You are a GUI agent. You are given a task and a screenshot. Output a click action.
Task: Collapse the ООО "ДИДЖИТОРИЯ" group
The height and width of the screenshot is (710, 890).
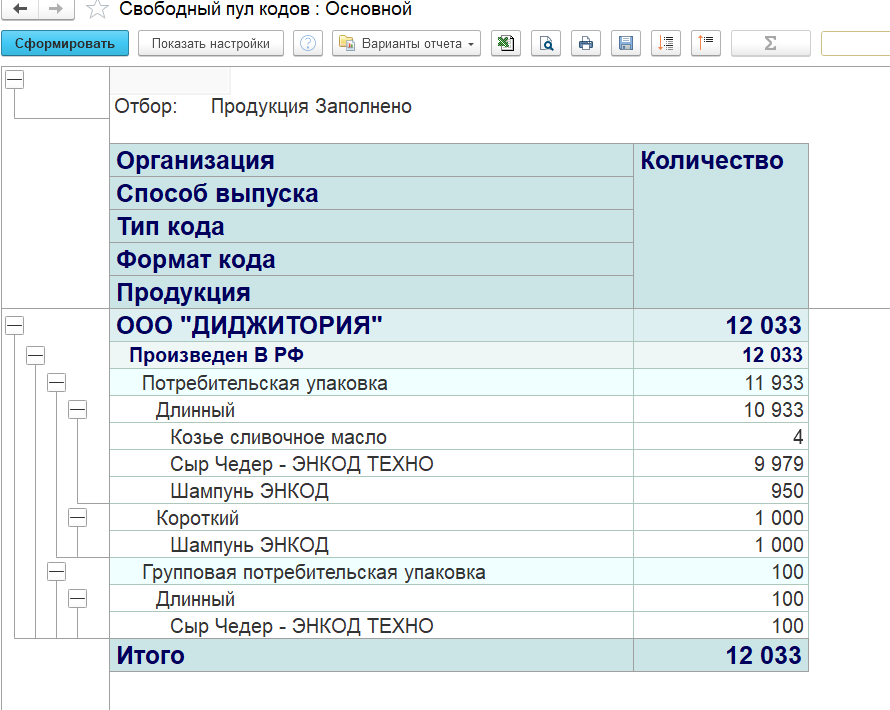click(x=15, y=324)
